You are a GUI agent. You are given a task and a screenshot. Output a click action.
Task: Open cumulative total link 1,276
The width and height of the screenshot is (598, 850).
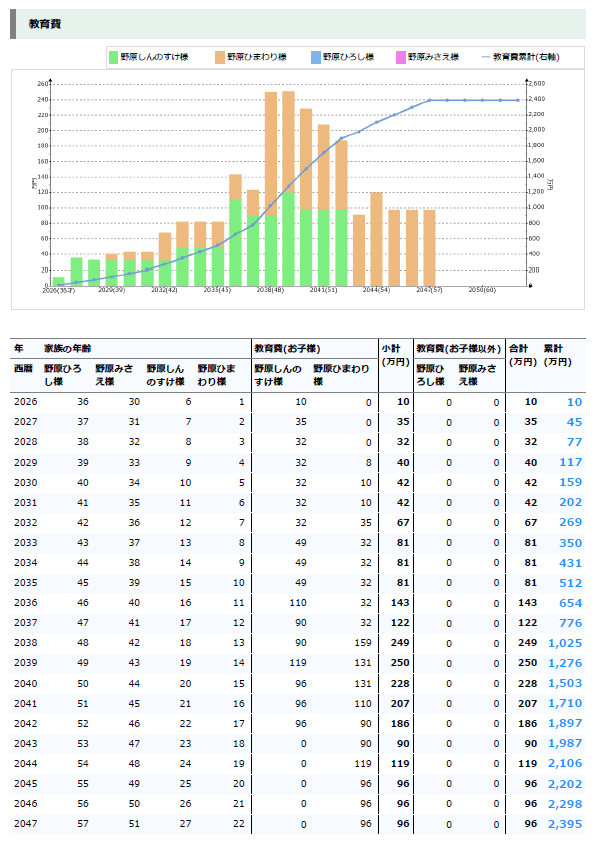pos(565,664)
